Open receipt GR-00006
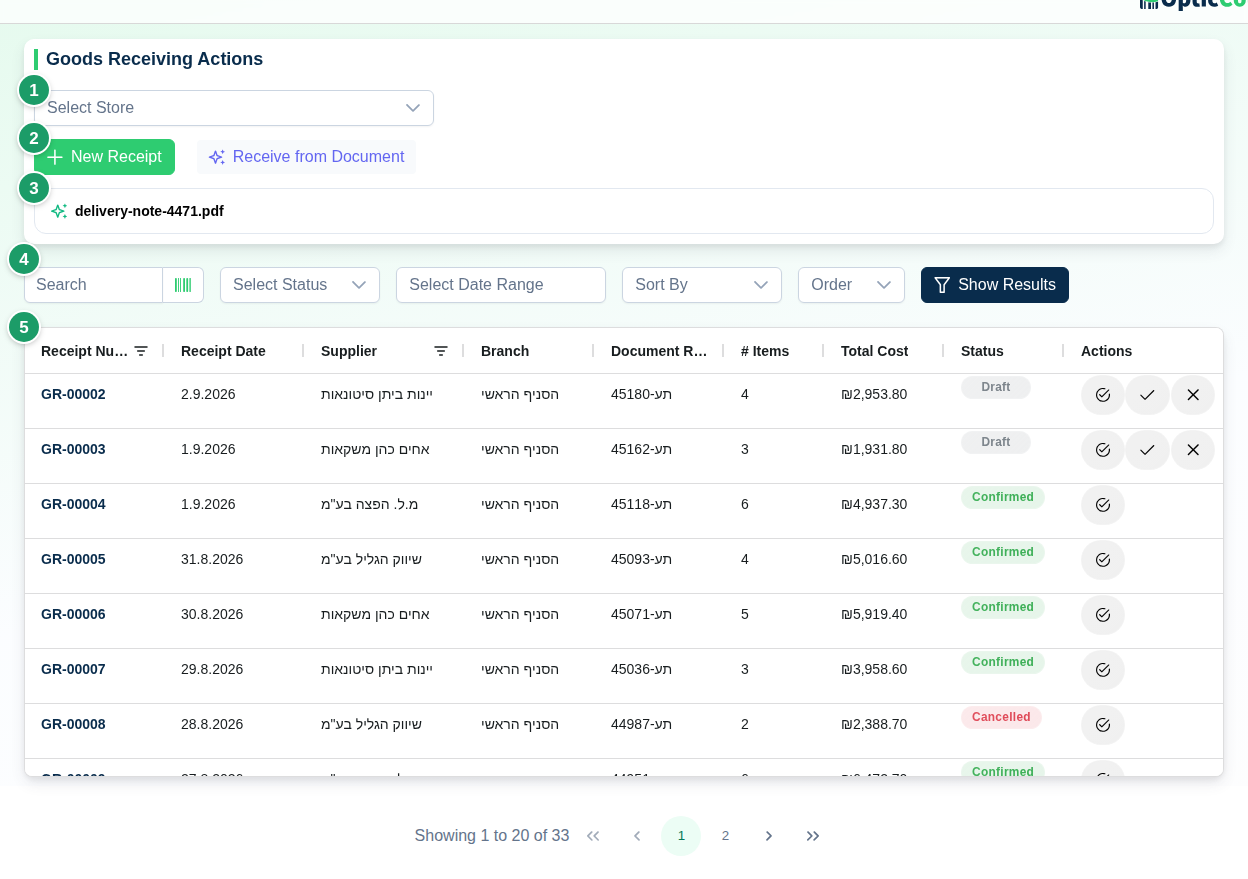The width and height of the screenshot is (1248, 879). tap(73, 614)
